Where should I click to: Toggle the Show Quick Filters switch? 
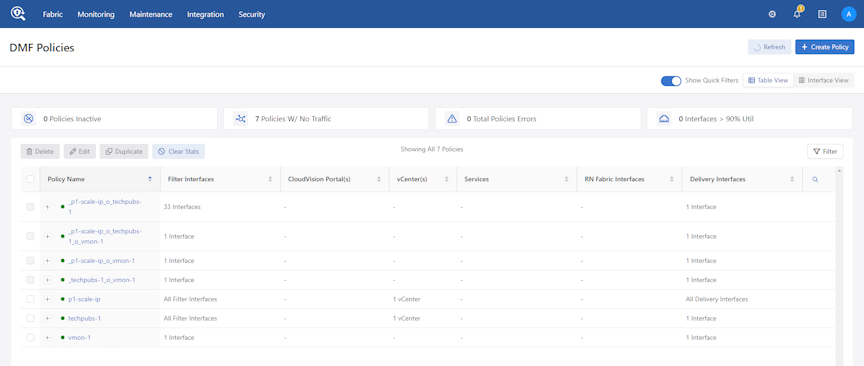click(x=671, y=80)
